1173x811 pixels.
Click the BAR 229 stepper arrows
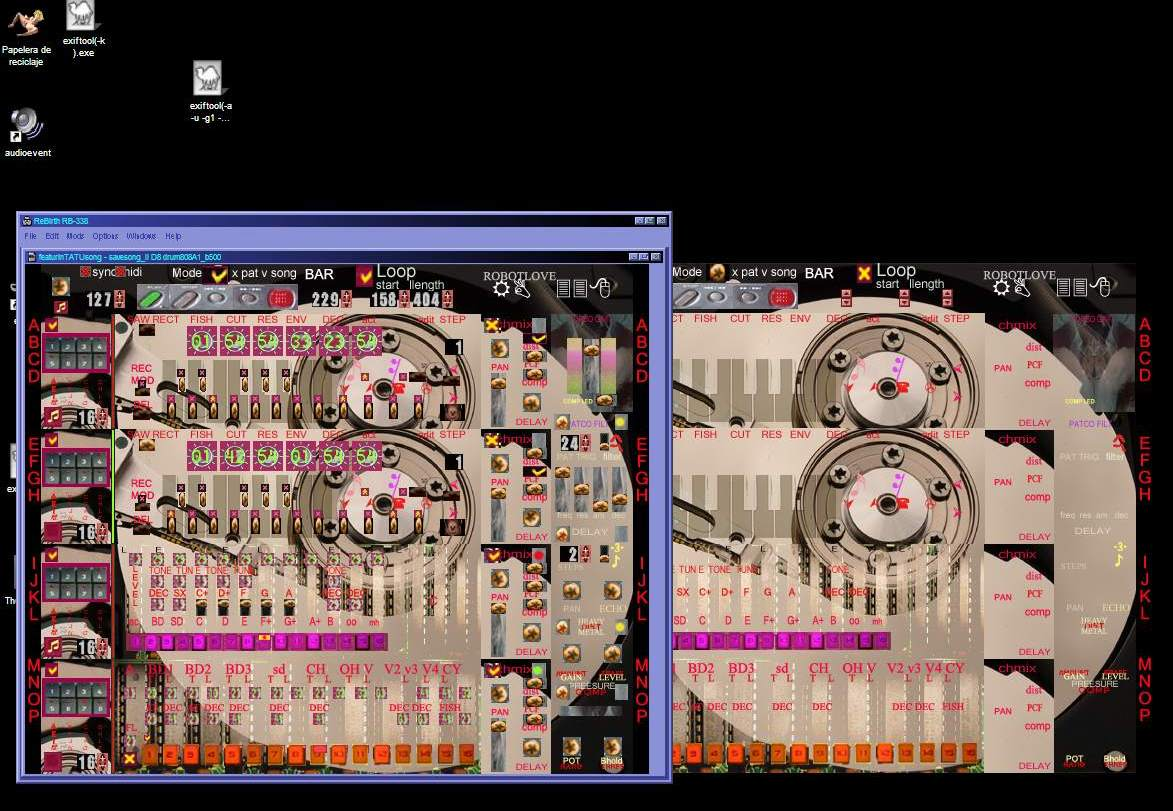346,299
